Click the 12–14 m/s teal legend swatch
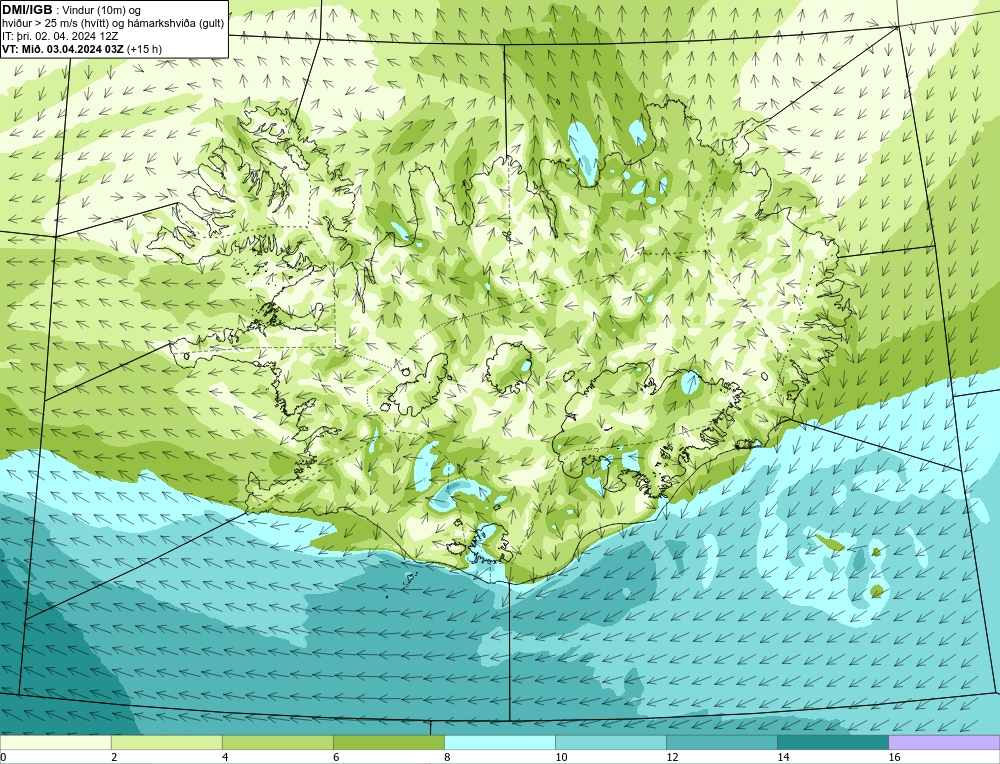The height and width of the screenshot is (764, 1000). click(721, 742)
